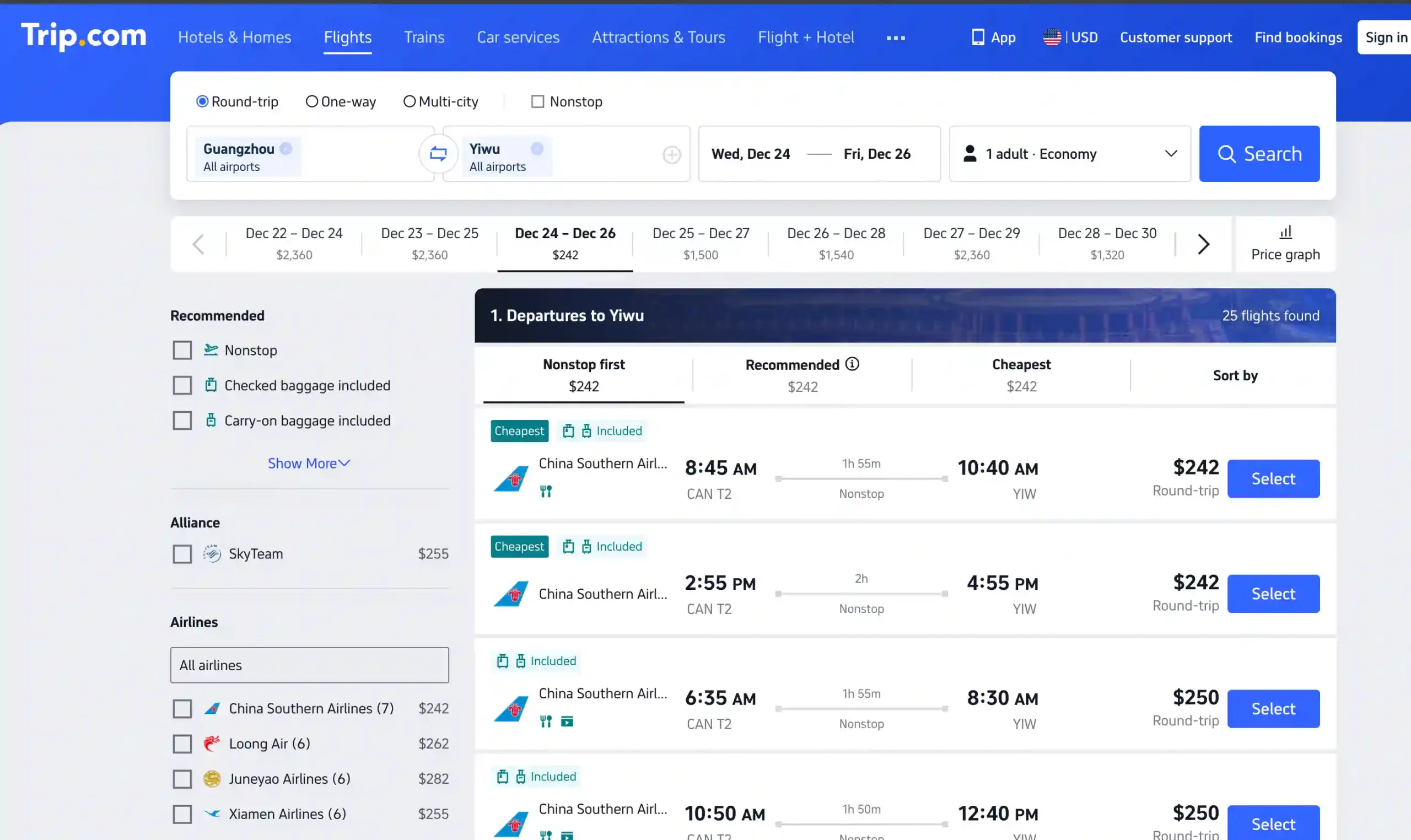This screenshot has height=840, width=1411.
Task: Go to next date range arrow
Action: pos(1203,245)
